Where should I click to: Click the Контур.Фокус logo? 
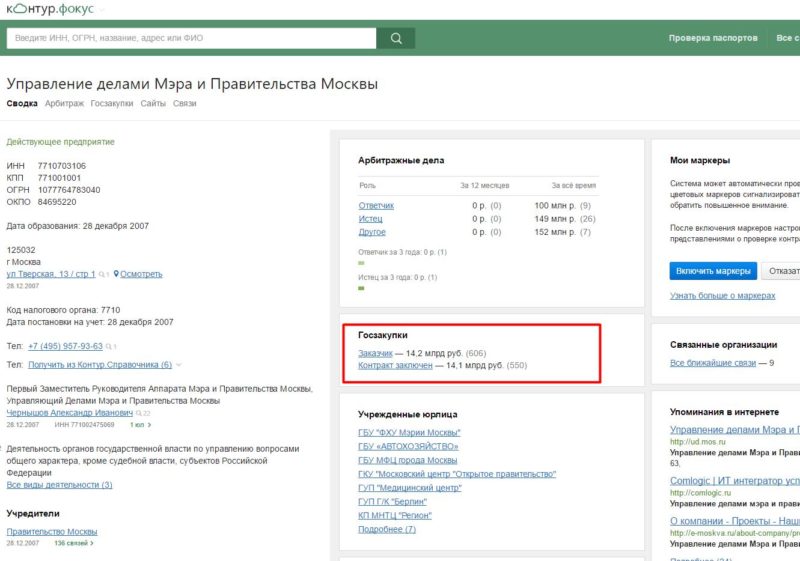click(x=50, y=9)
